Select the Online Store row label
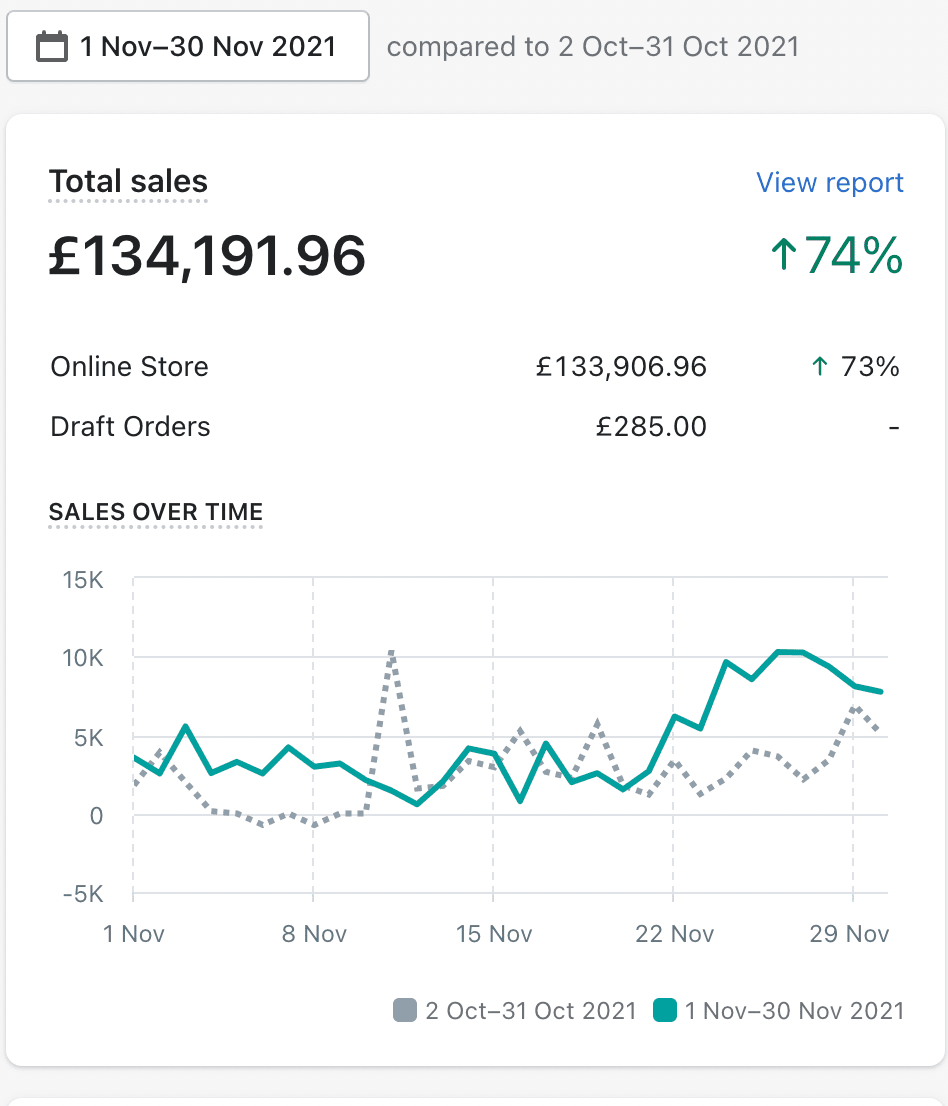Viewport: 948px width, 1106px height. click(x=129, y=367)
